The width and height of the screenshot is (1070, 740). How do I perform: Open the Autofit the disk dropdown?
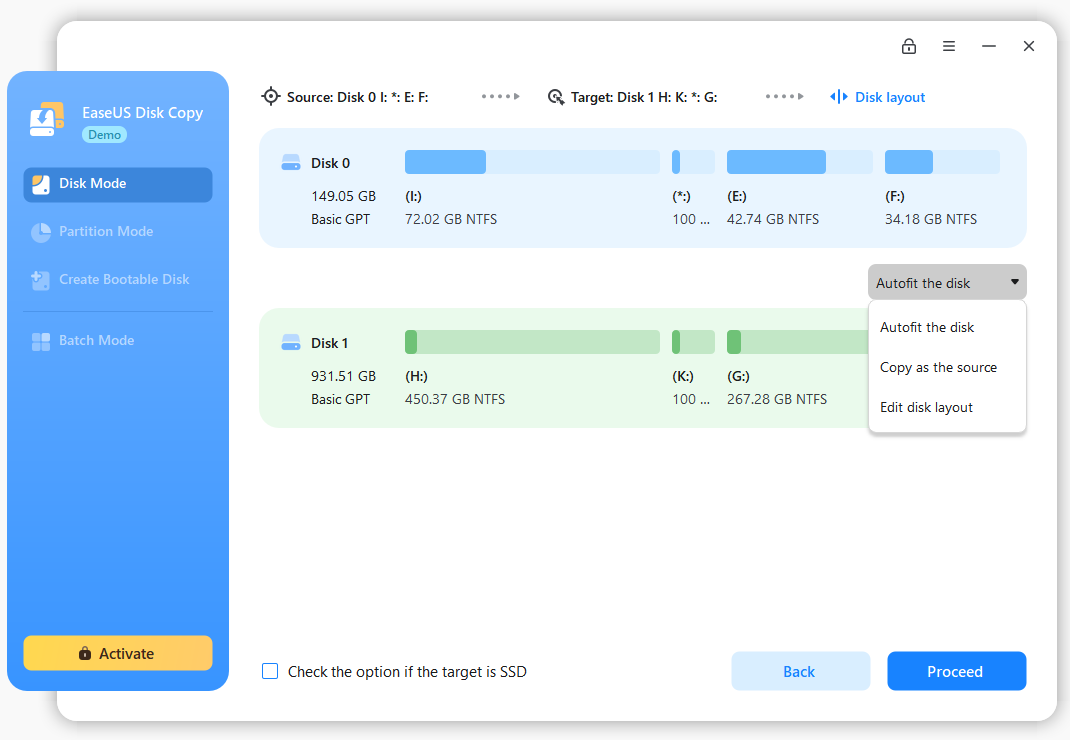pos(945,282)
